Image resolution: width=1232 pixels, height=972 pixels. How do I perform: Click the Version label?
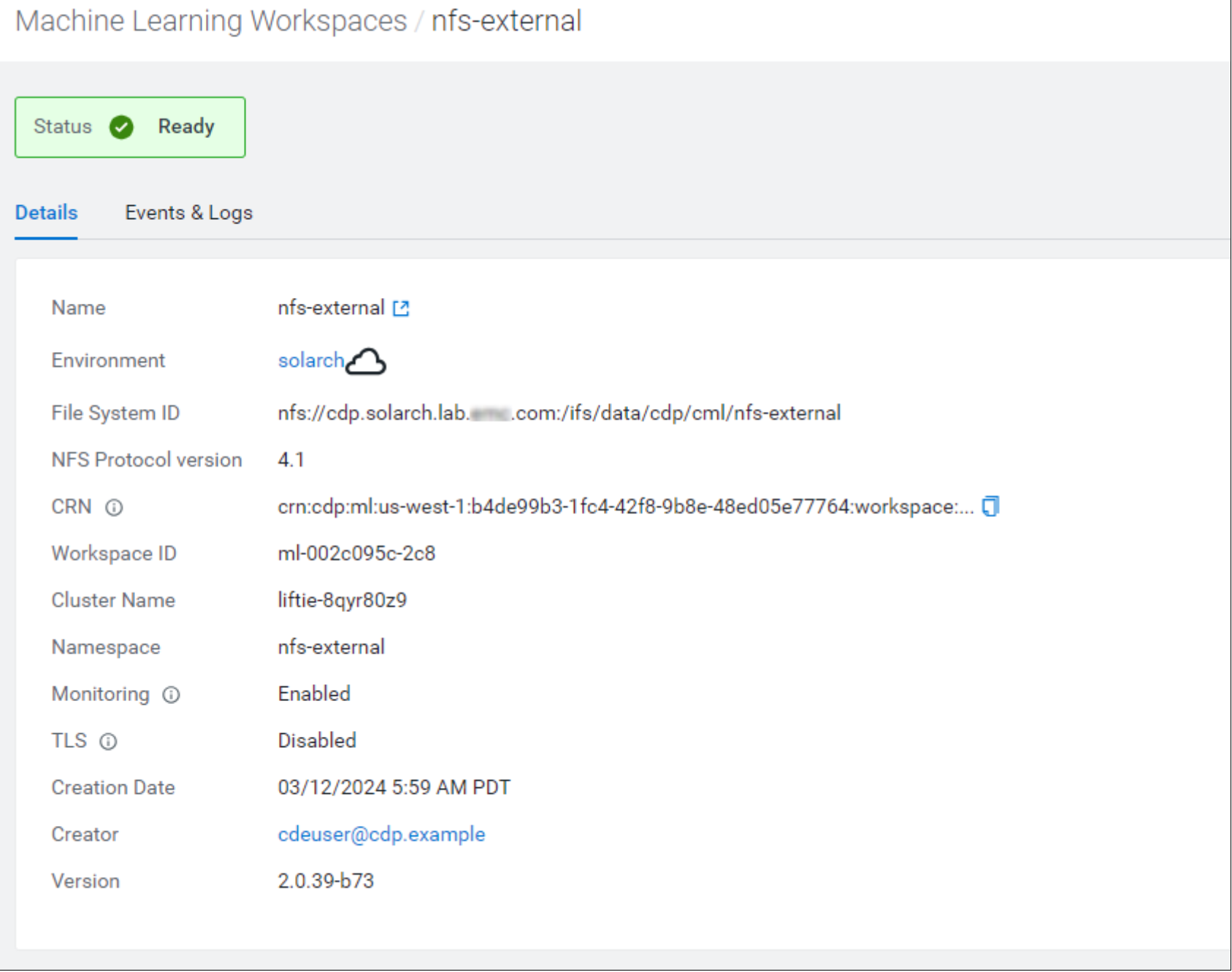pyautogui.click(x=85, y=881)
